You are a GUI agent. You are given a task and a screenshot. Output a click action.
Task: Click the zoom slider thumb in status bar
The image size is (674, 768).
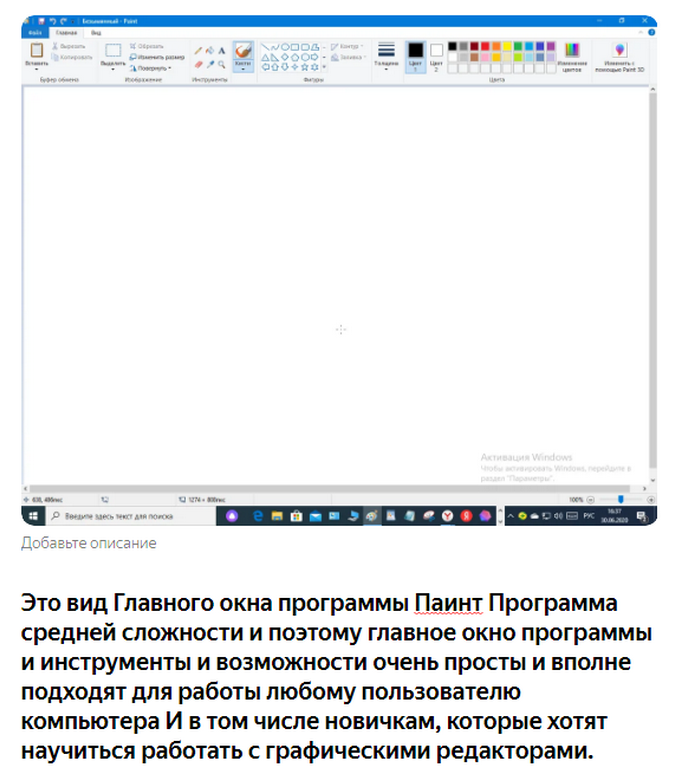pyautogui.click(x=621, y=499)
